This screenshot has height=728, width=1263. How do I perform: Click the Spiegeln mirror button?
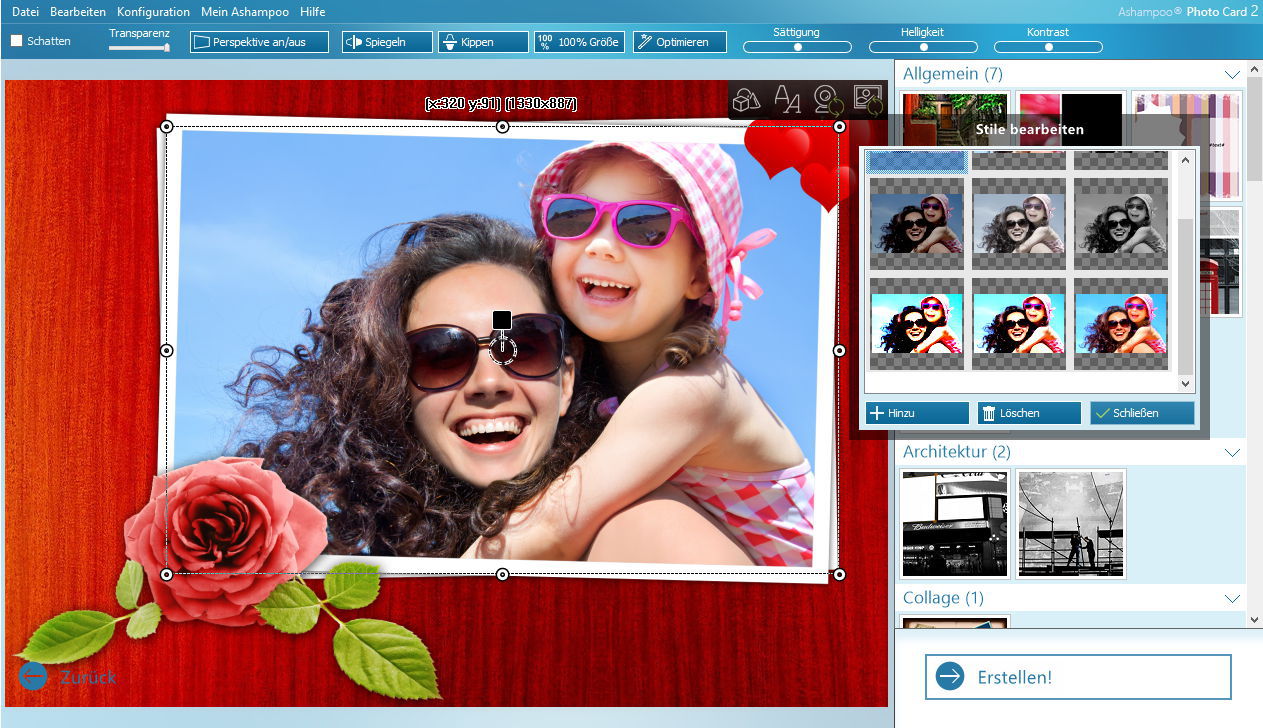point(387,42)
